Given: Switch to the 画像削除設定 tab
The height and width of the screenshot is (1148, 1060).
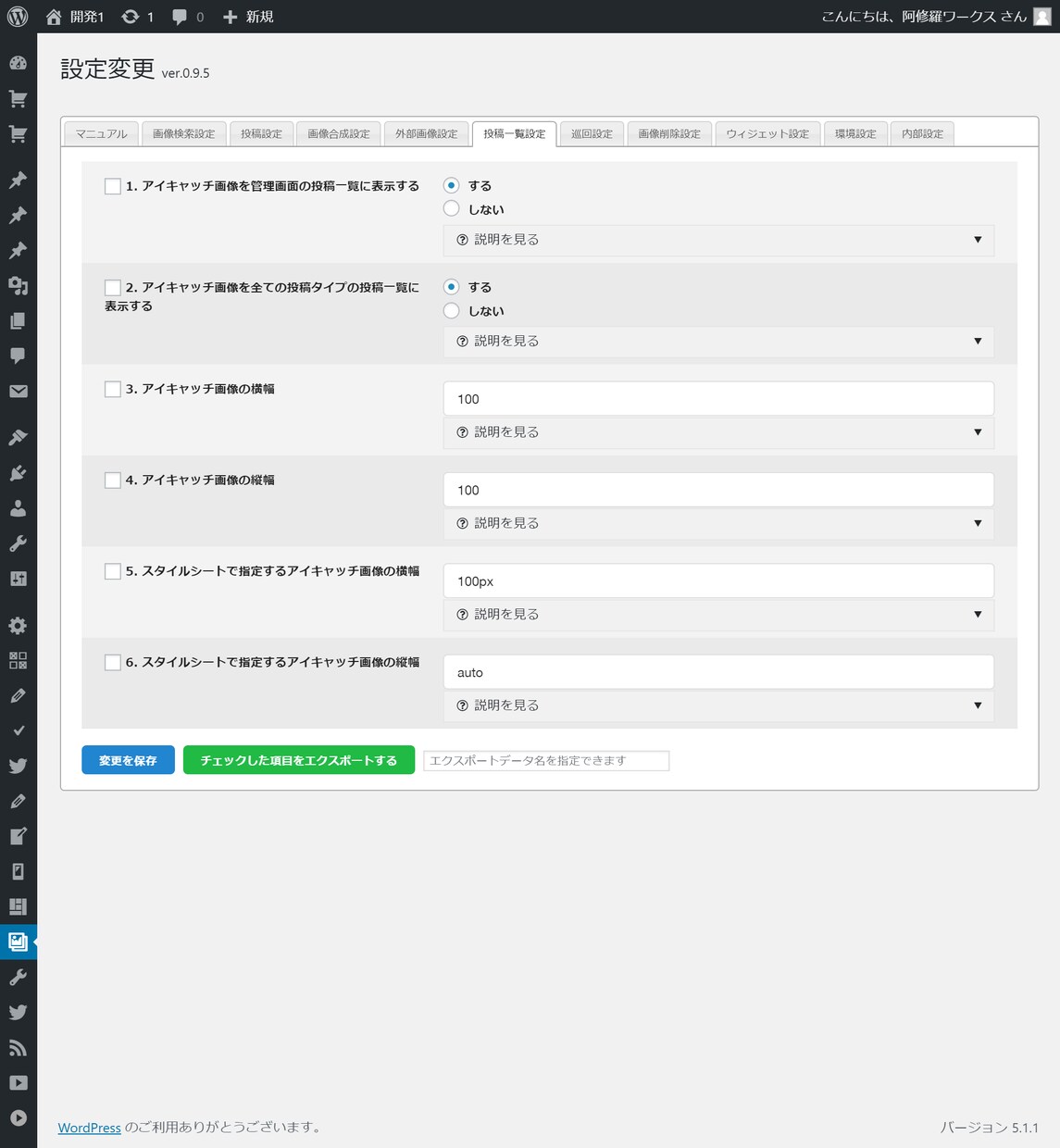Looking at the screenshot, I should pyautogui.click(x=669, y=134).
